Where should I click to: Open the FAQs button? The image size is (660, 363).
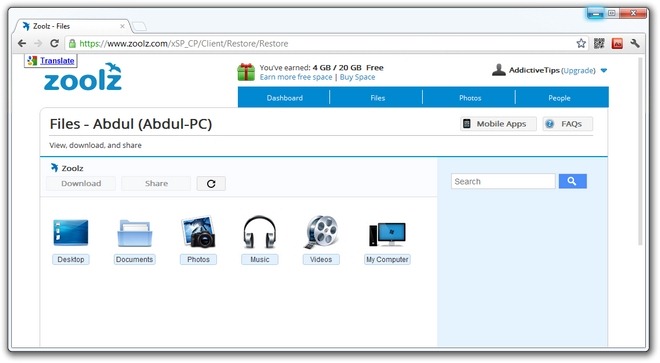(567, 124)
